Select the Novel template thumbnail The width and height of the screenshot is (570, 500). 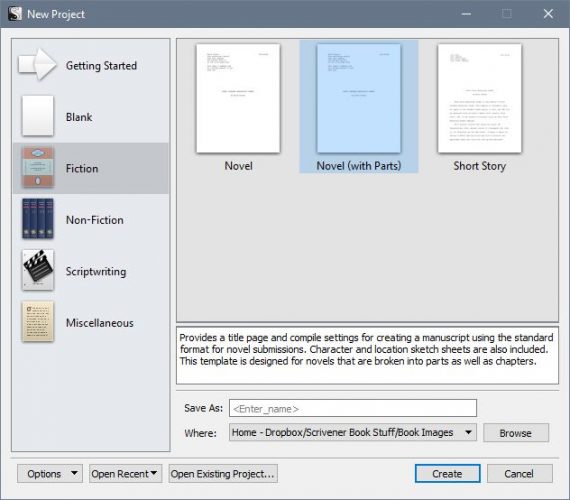[x=238, y=98]
